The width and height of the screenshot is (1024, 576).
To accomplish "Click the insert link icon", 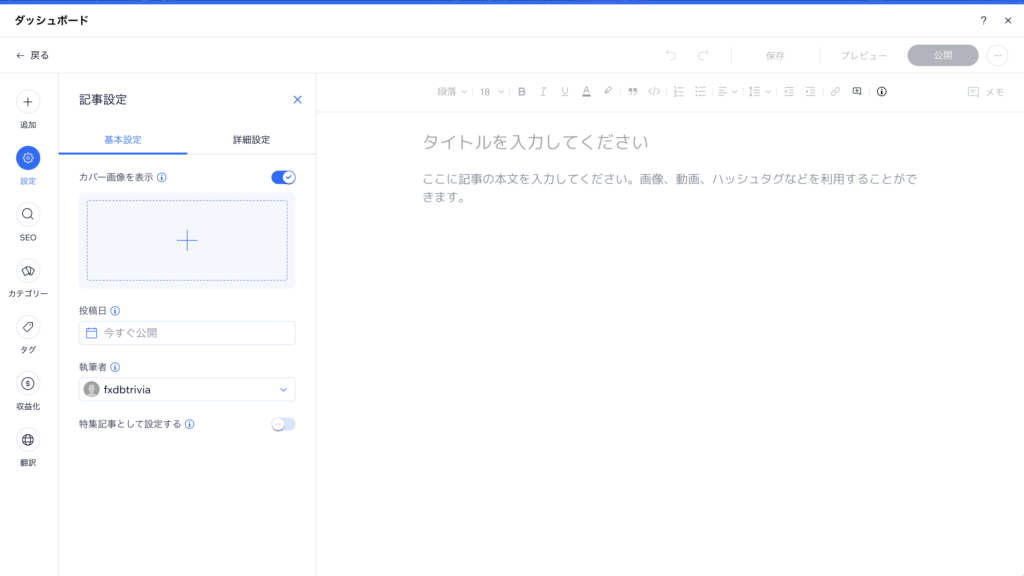I will coord(835,92).
